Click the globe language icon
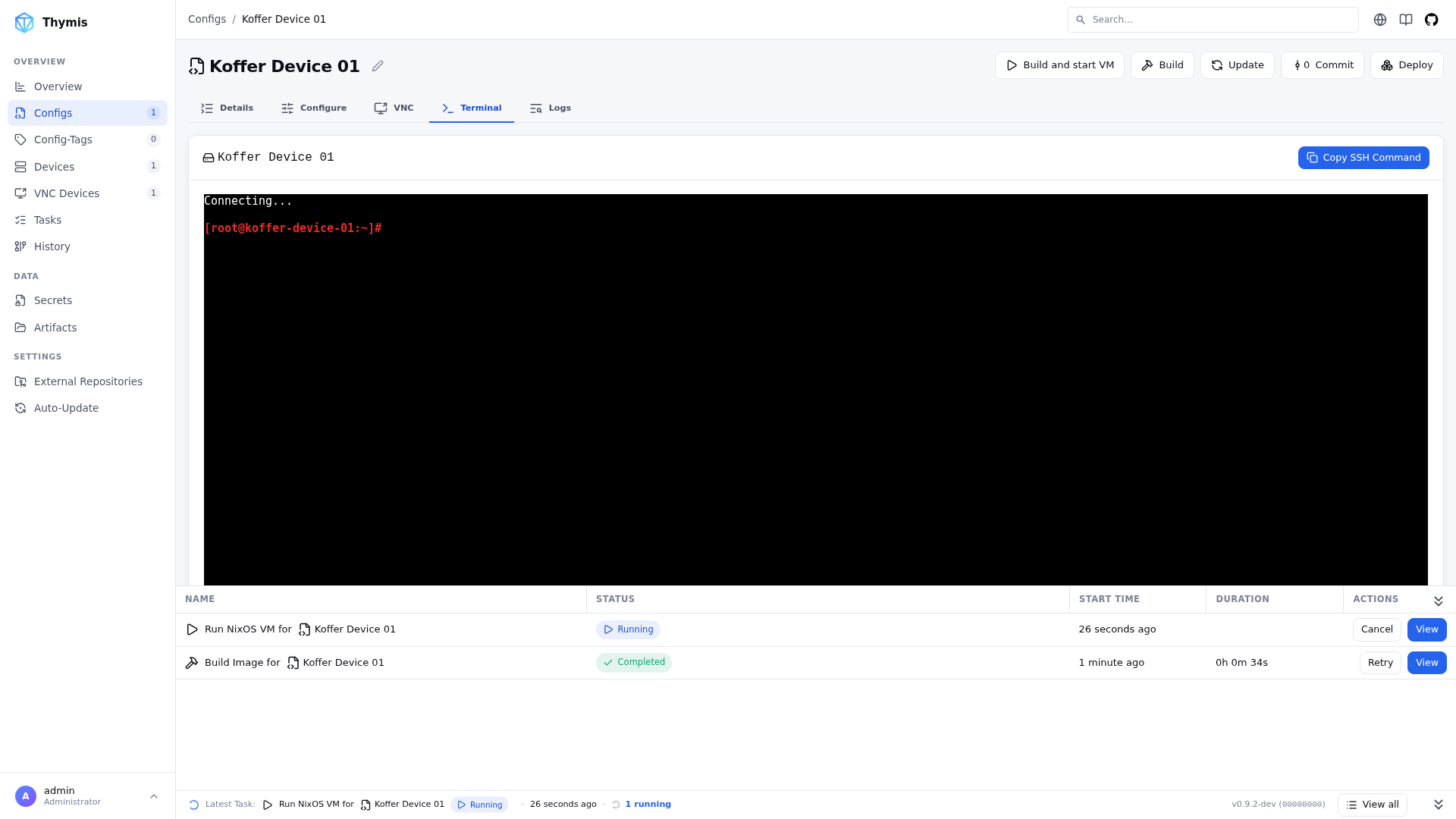Viewport: 1456px width, 819px height. point(1380,20)
